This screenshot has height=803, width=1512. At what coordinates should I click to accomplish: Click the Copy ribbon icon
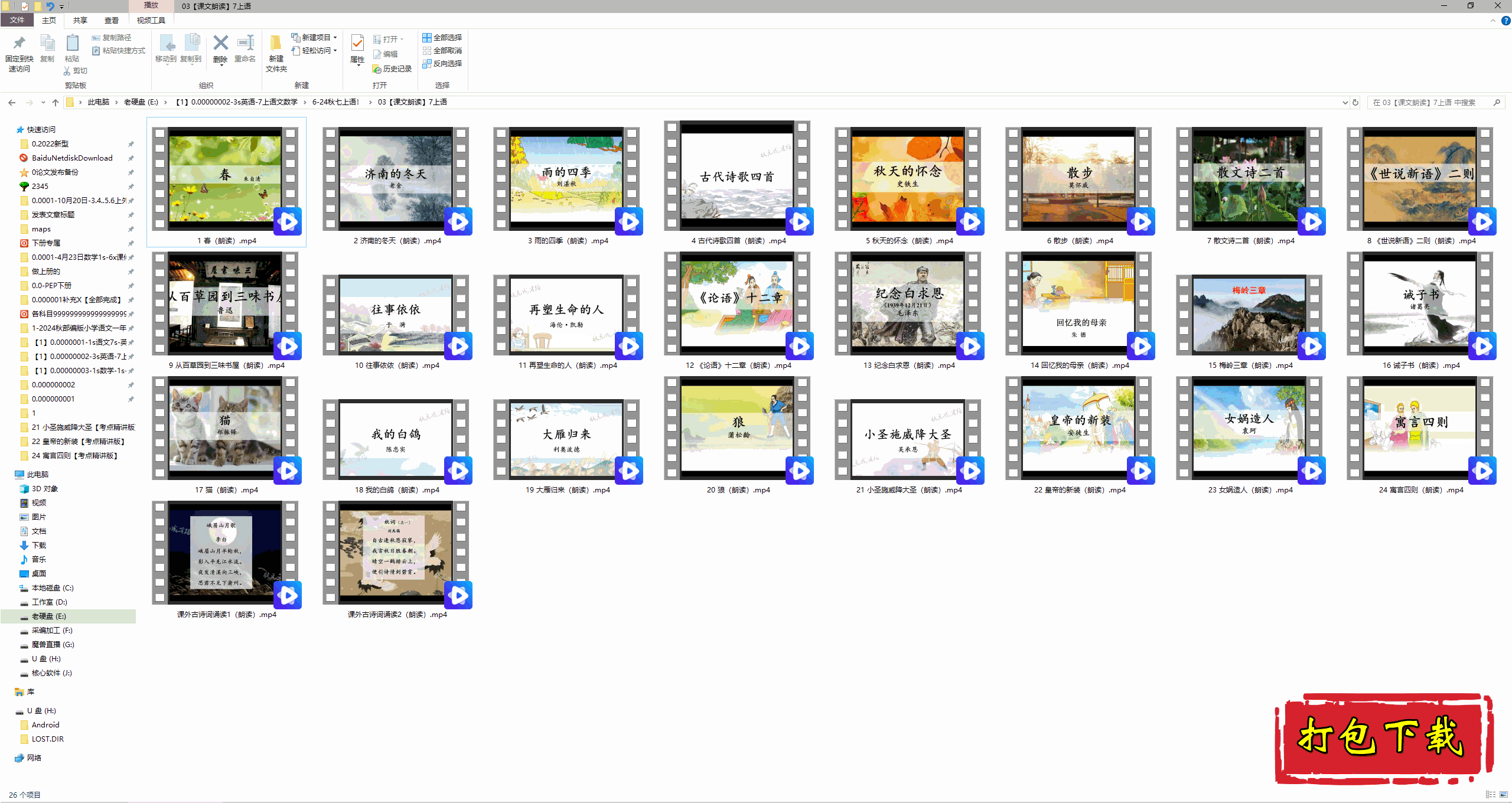[x=47, y=44]
